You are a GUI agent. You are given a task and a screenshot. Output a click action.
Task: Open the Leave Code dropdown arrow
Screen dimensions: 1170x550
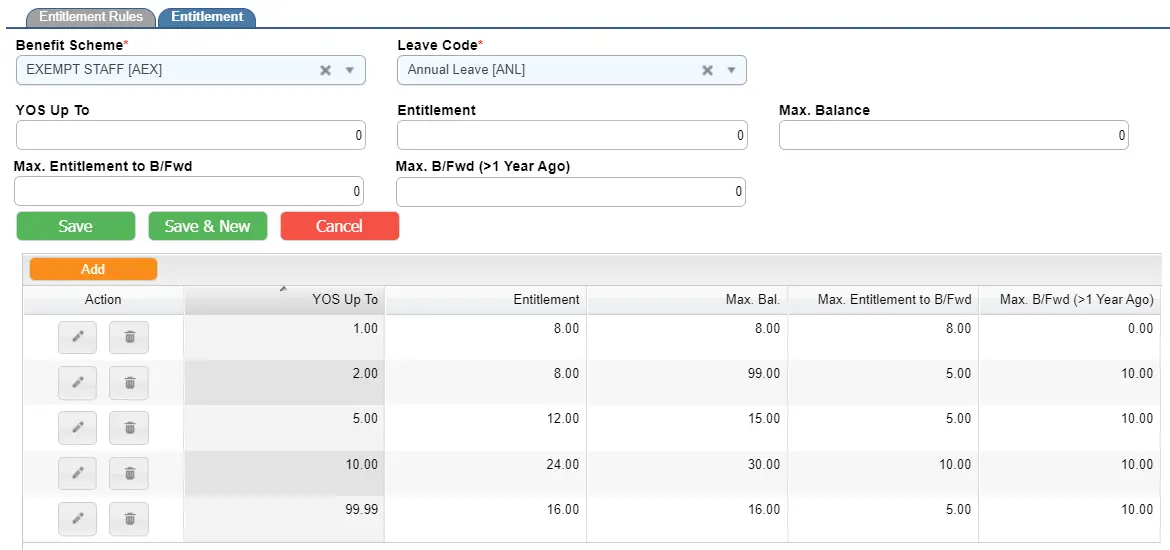pos(731,70)
